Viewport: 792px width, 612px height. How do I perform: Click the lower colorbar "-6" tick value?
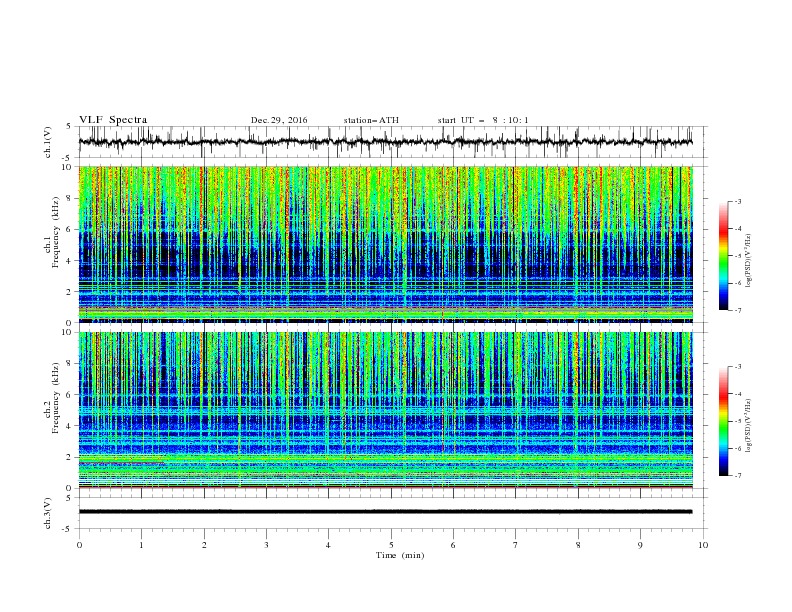737,449
